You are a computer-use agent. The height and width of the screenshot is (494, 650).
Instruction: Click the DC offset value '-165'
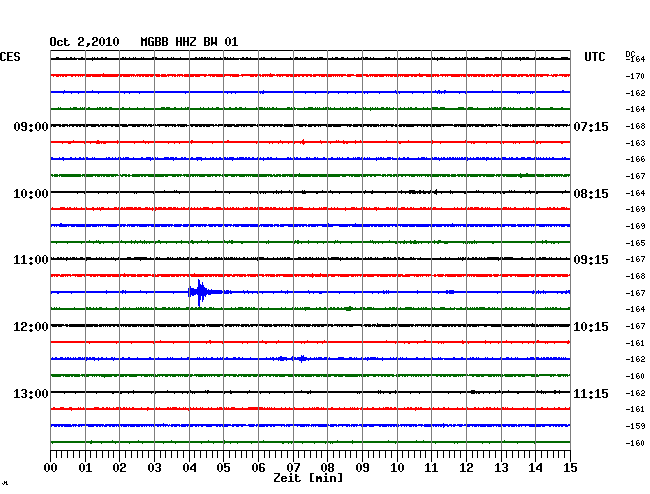click(635, 243)
